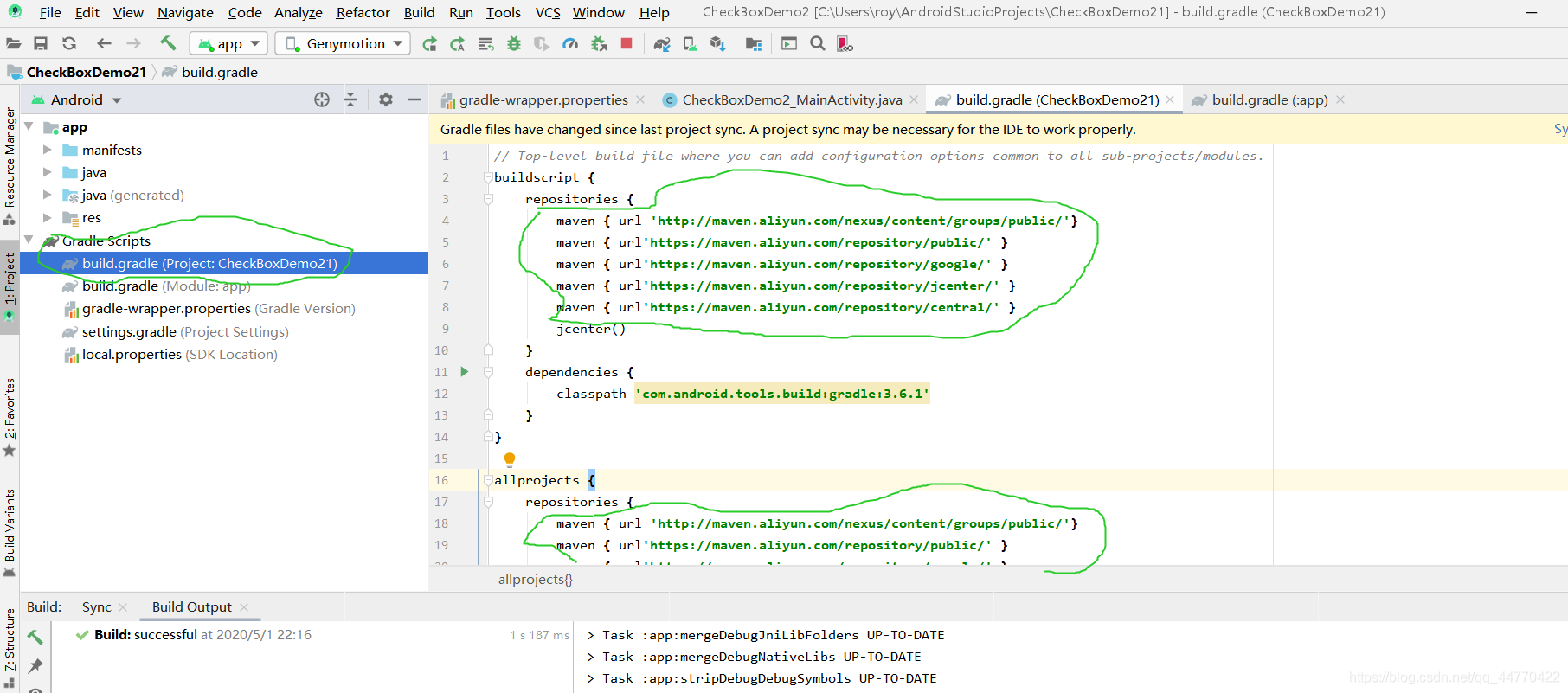This screenshot has height=693, width=1568.
Task: Save all using the floppy disk icon
Action: [41, 43]
